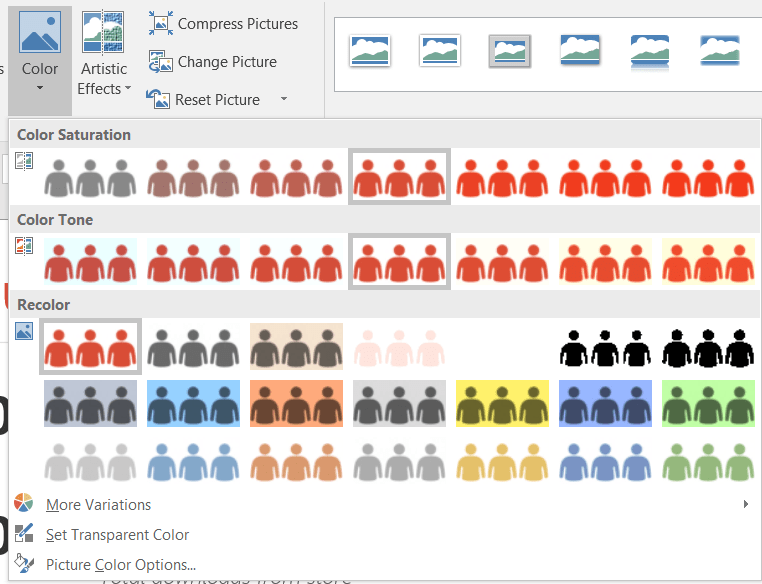This screenshot has height=584, width=762.
Task: Choose the washout faded recolor option
Action: click(399, 346)
